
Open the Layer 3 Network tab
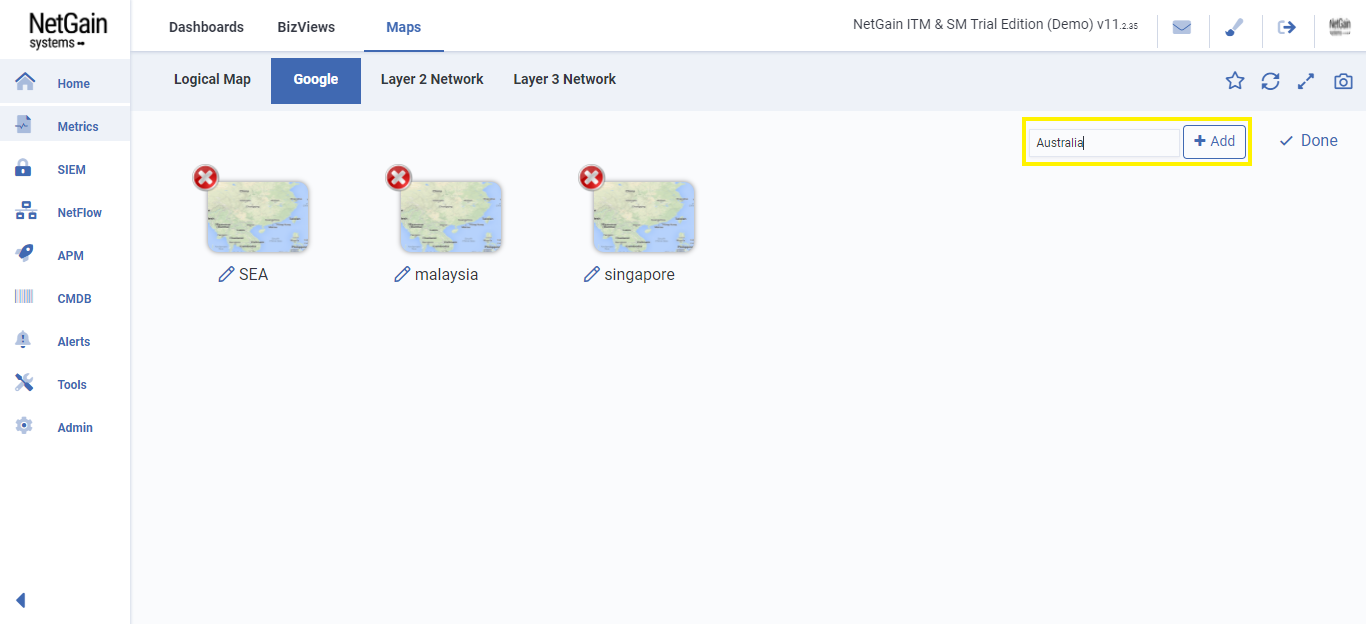(565, 79)
